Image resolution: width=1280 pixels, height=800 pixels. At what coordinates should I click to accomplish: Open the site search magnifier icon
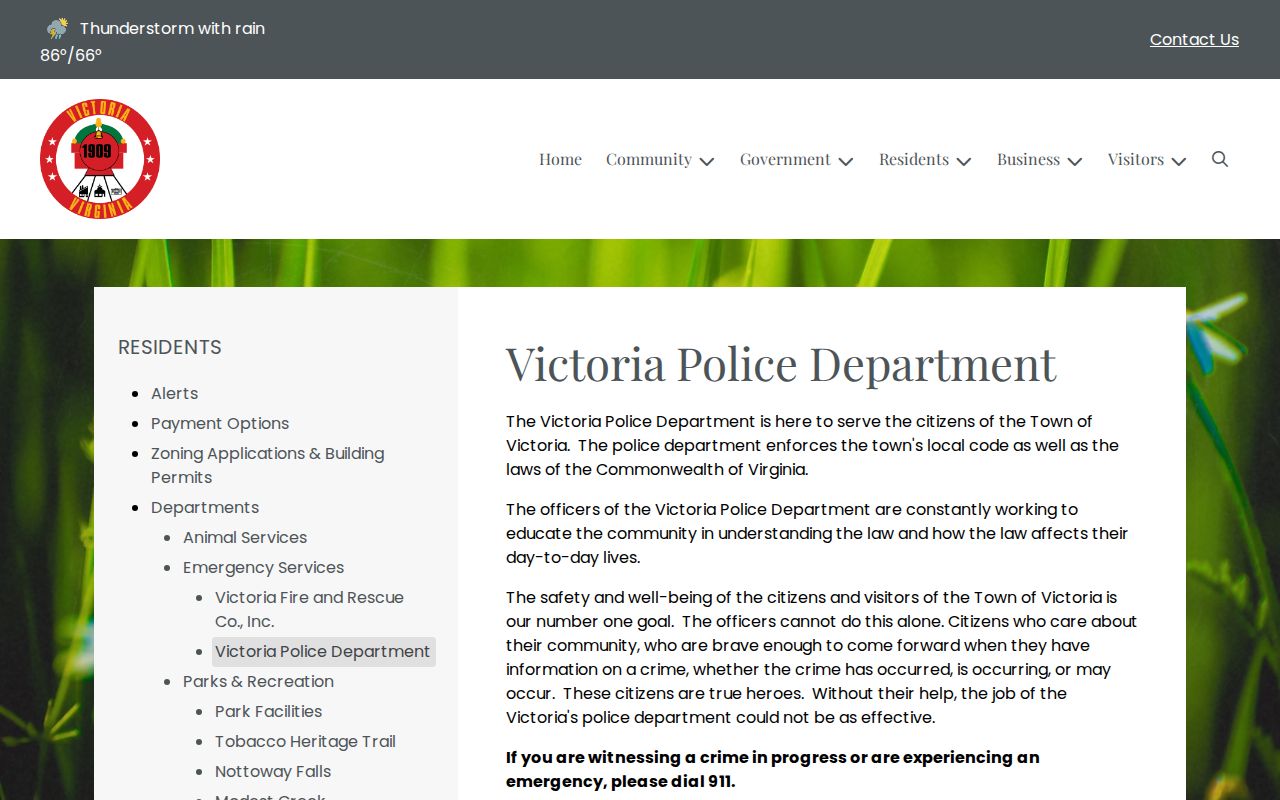pos(1220,159)
